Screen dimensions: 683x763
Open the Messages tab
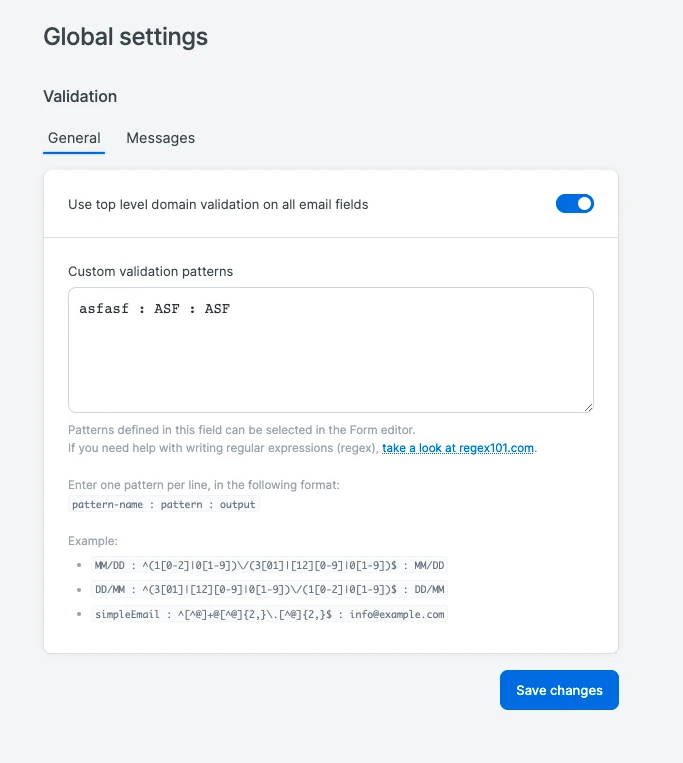[x=160, y=138]
